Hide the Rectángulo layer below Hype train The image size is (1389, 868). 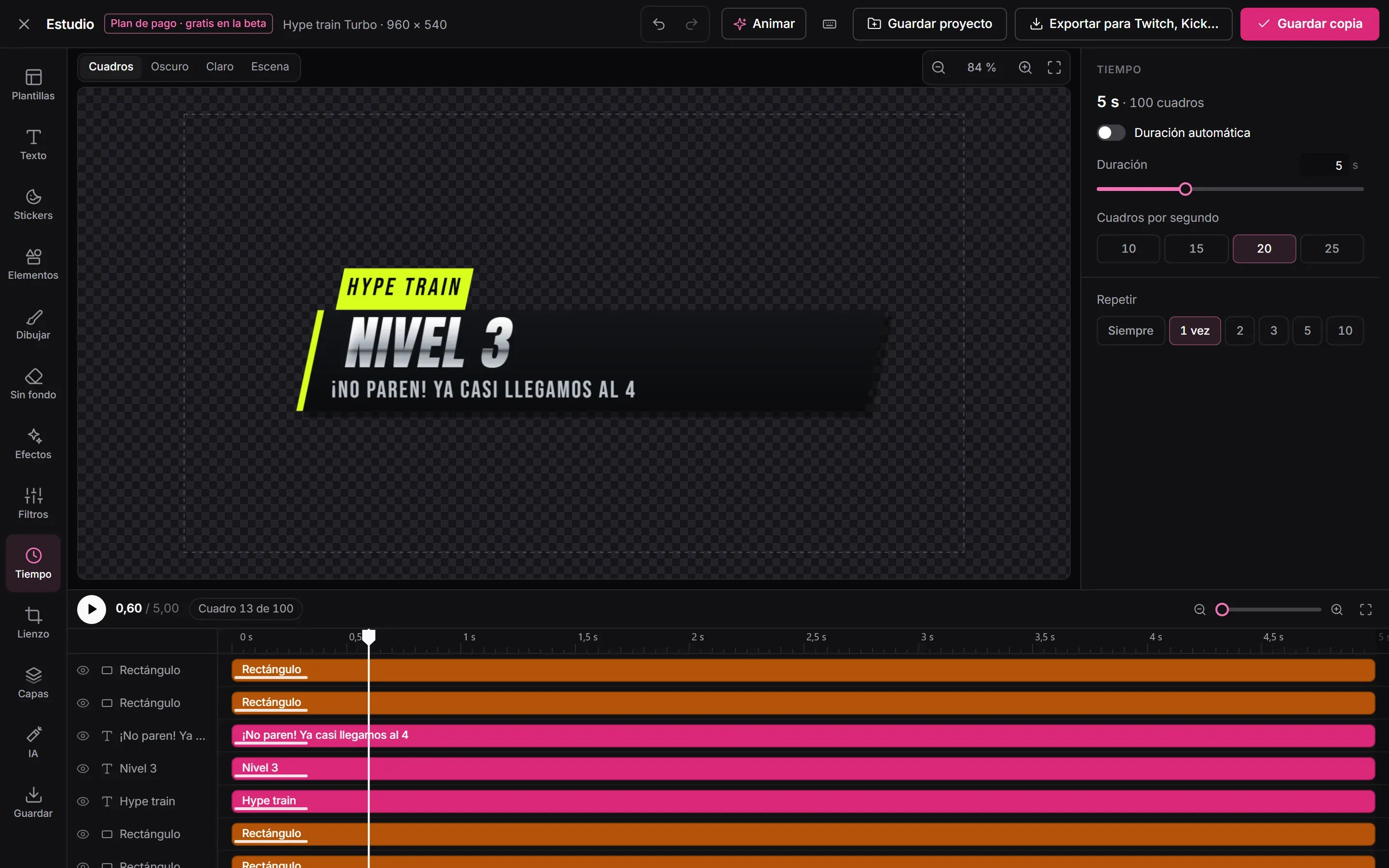(83, 834)
